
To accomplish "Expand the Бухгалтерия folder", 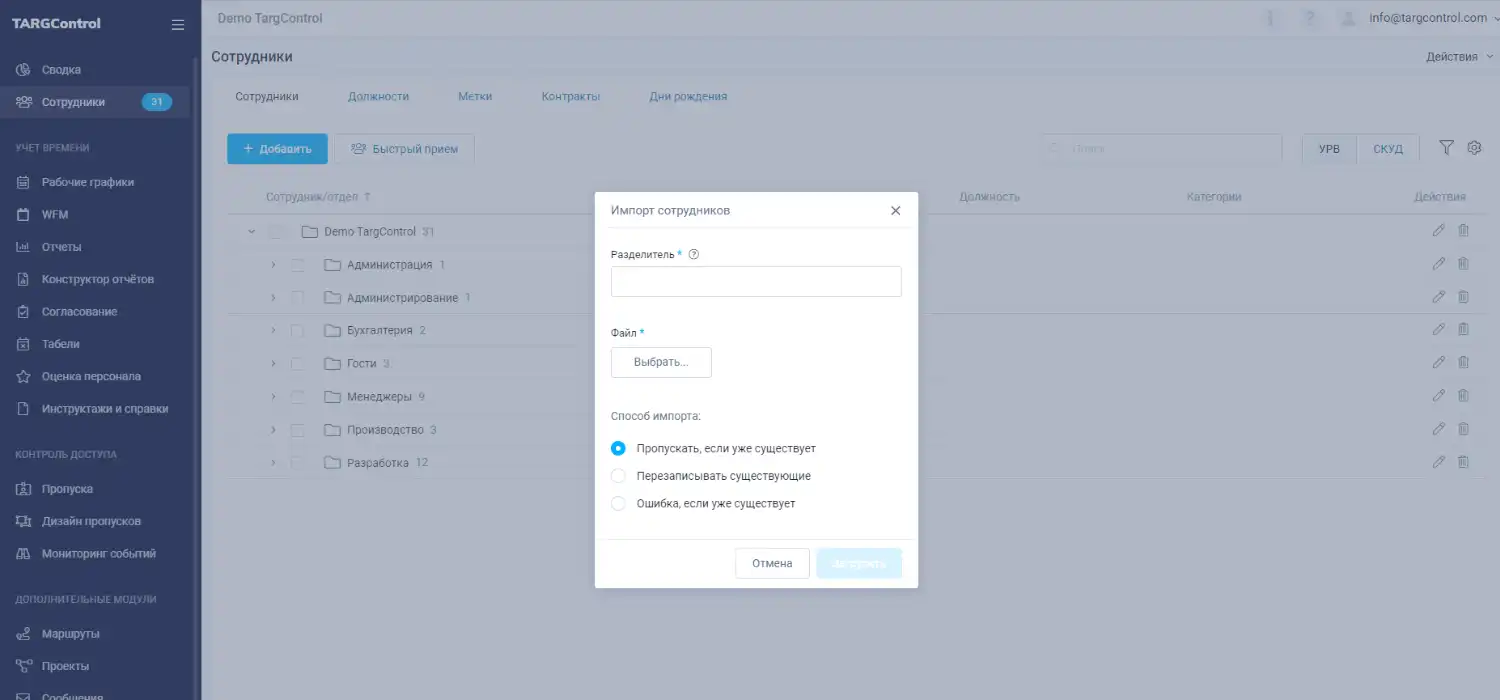I will pyautogui.click(x=272, y=330).
